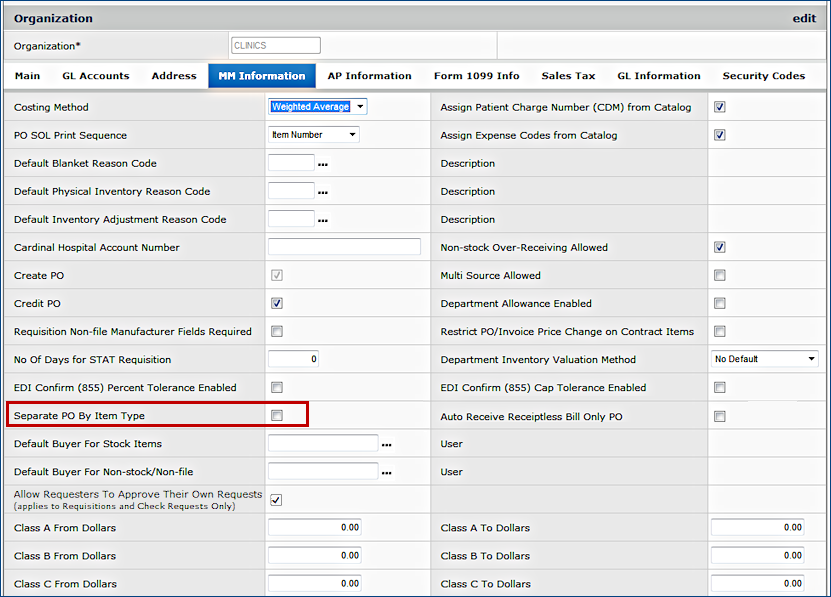
Task: Enable Auto Receive Receiptless Bill Only PO
Action: click(720, 416)
